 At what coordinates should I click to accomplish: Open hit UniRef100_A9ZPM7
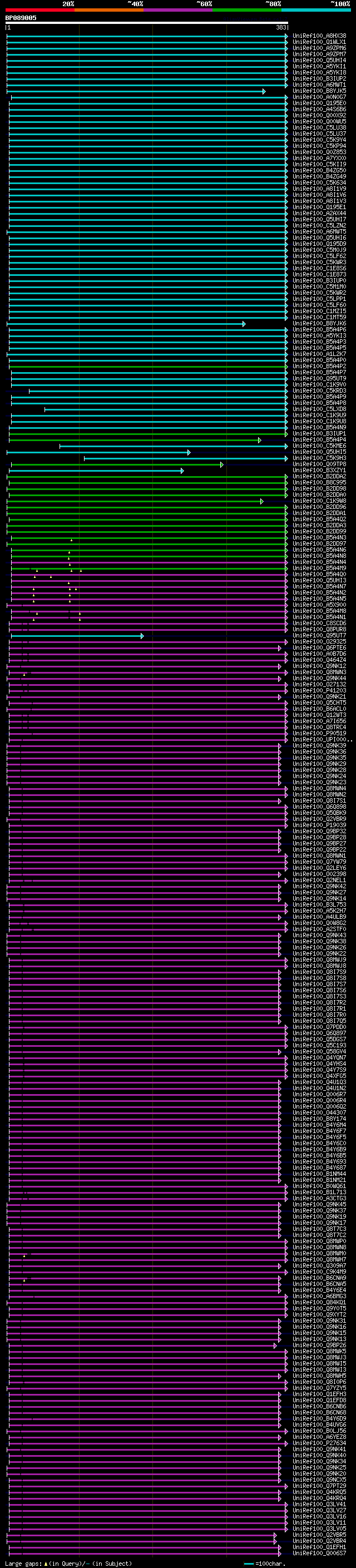[319, 54]
